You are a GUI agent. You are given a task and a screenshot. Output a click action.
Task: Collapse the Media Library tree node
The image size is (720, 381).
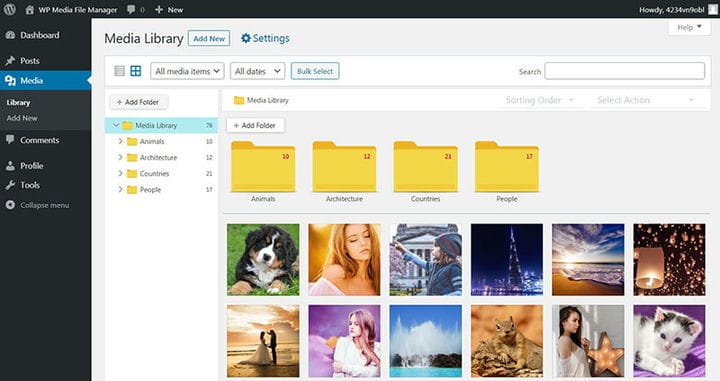[x=116, y=125]
